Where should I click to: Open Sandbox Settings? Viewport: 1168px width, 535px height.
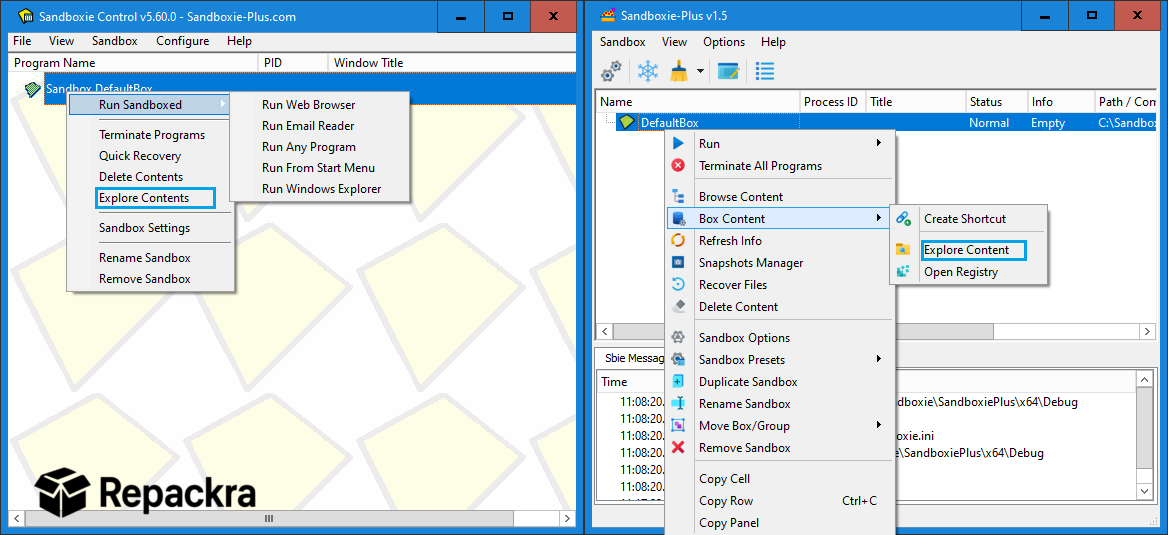[145, 228]
